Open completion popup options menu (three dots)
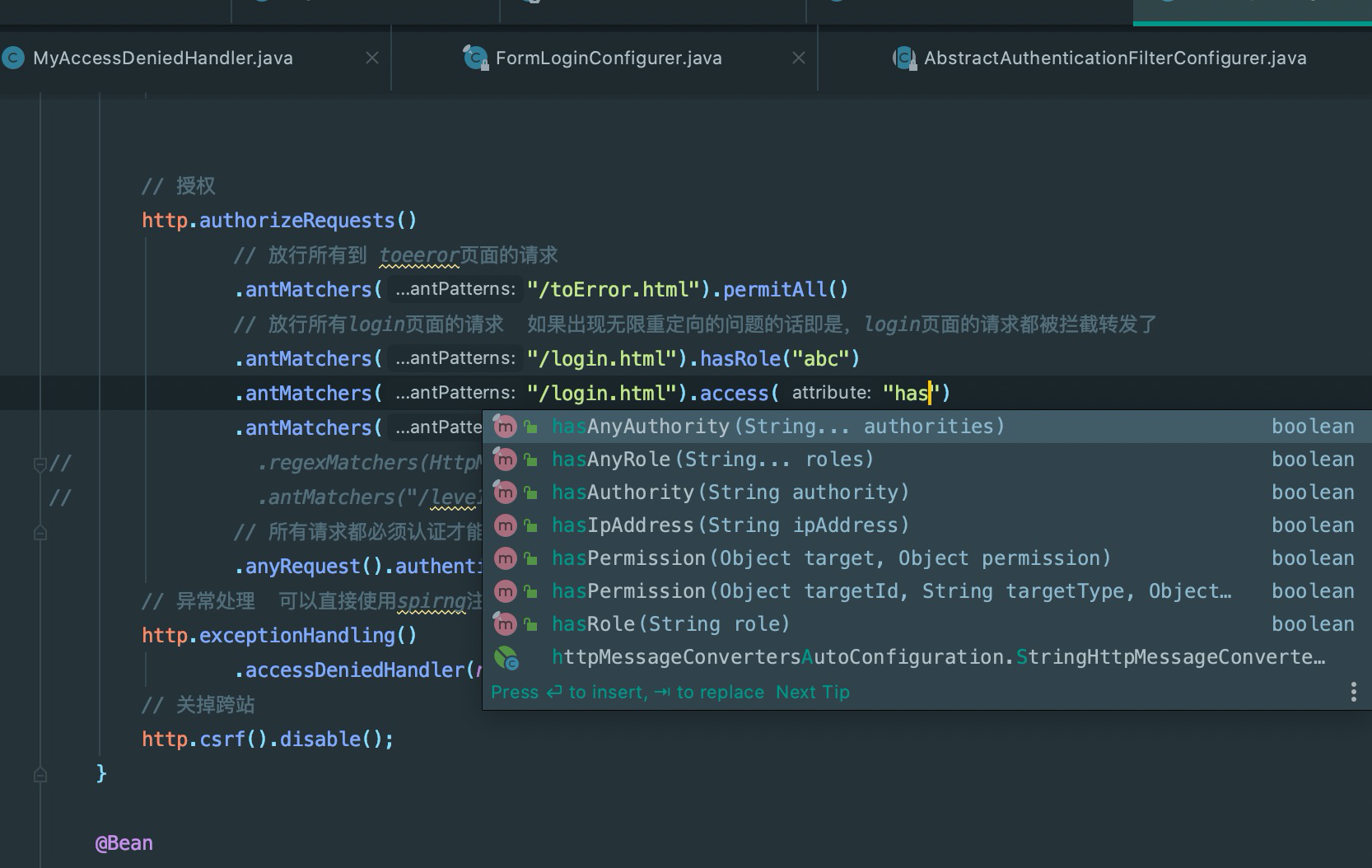Viewport: 1372px width, 868px height. 1353,692
